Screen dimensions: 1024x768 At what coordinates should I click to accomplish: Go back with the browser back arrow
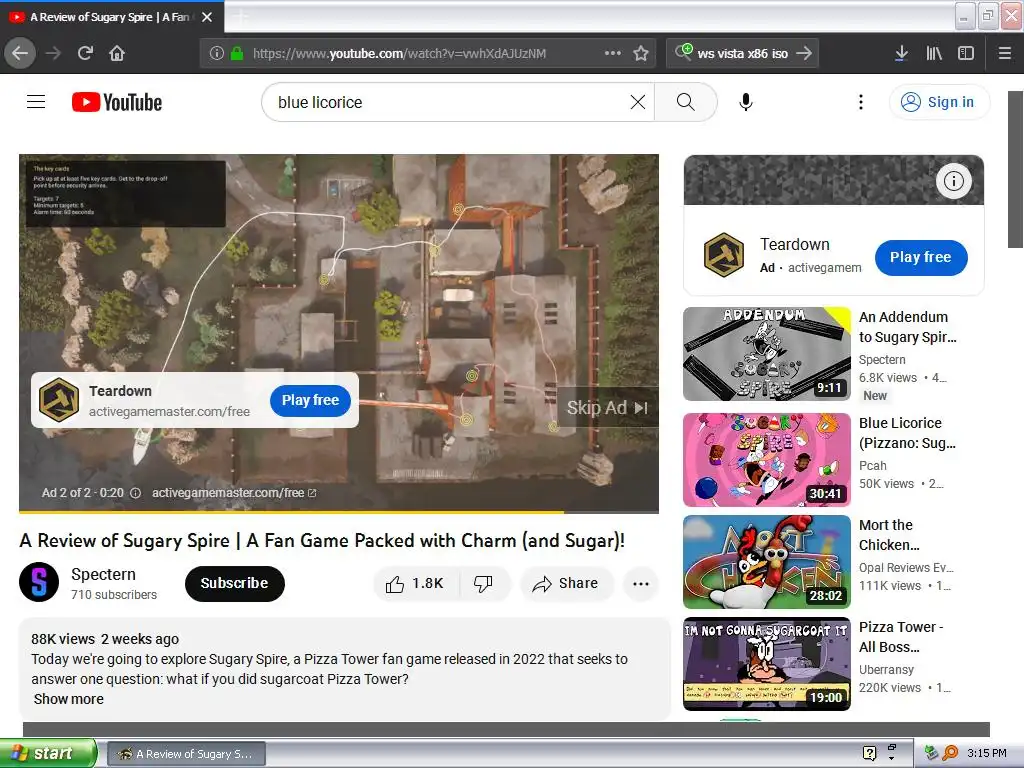tap(20, 53)
